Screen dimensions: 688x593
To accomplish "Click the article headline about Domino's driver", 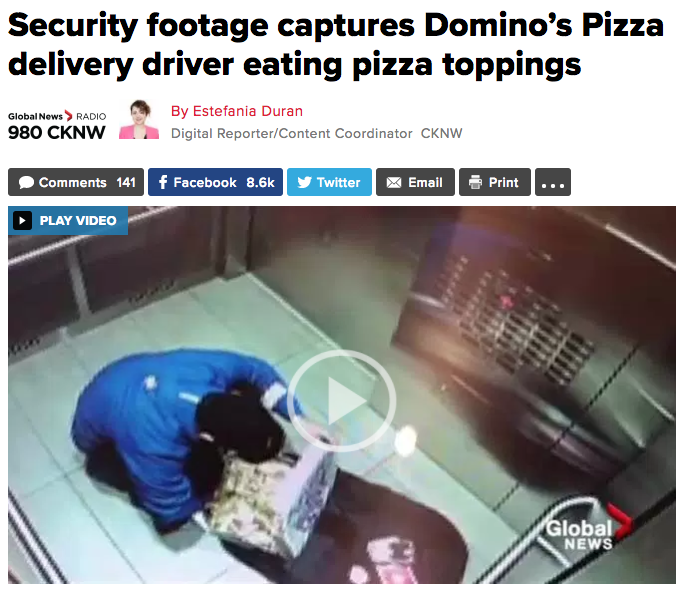I will (336, 45).
